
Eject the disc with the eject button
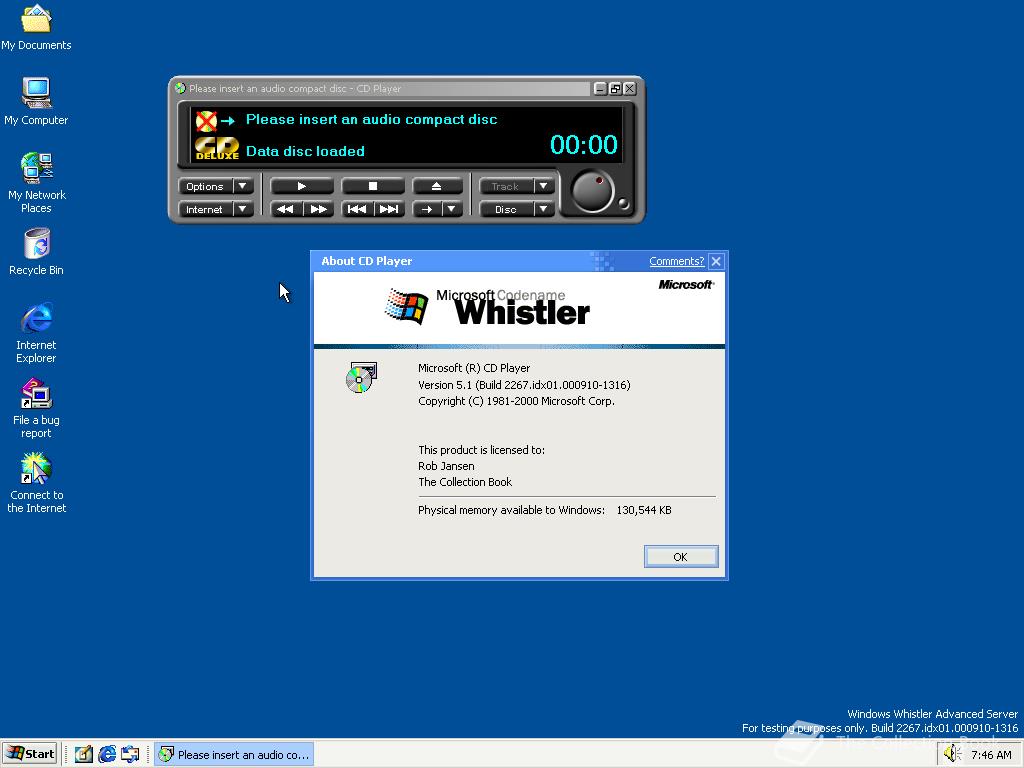[x=437, y=186]
